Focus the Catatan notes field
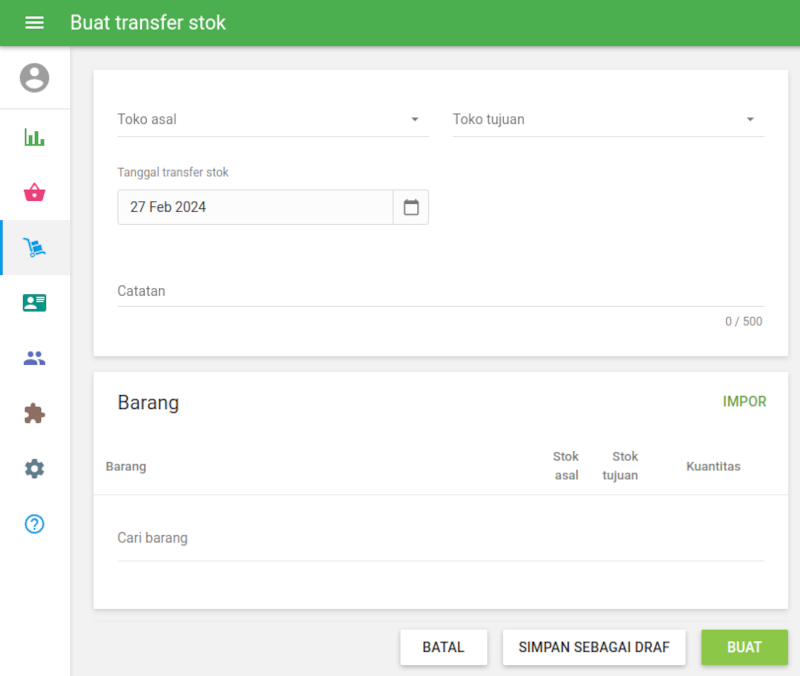 click(x=440, y=292)
